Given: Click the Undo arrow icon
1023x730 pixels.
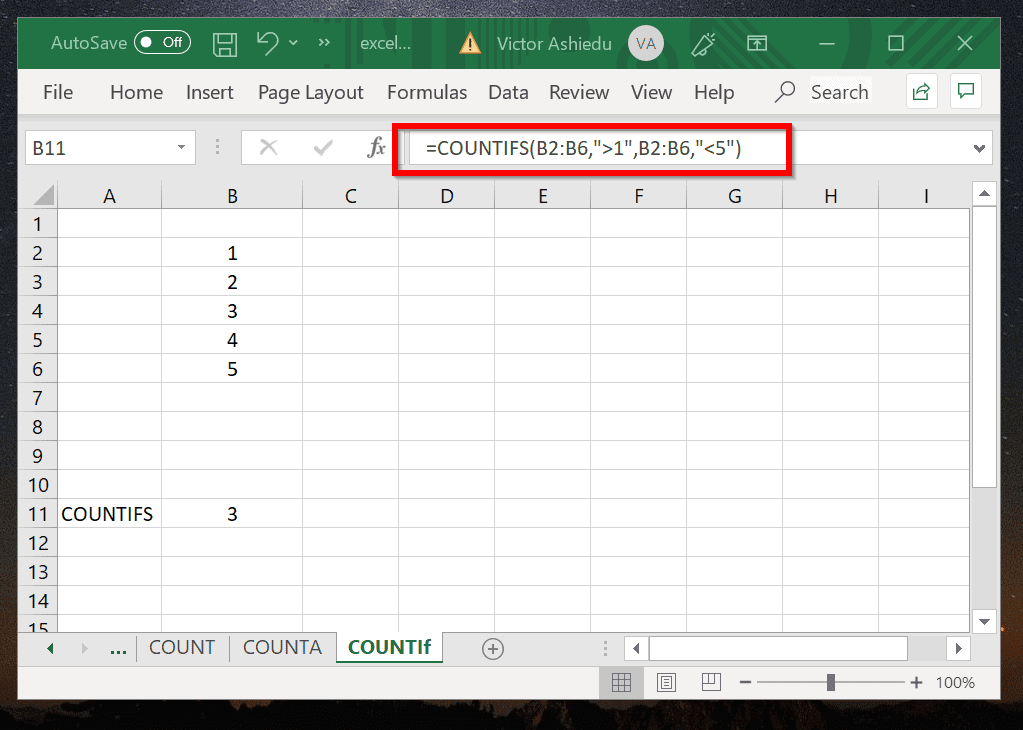Looking at the screenshot, I should (x=267, y=43).
